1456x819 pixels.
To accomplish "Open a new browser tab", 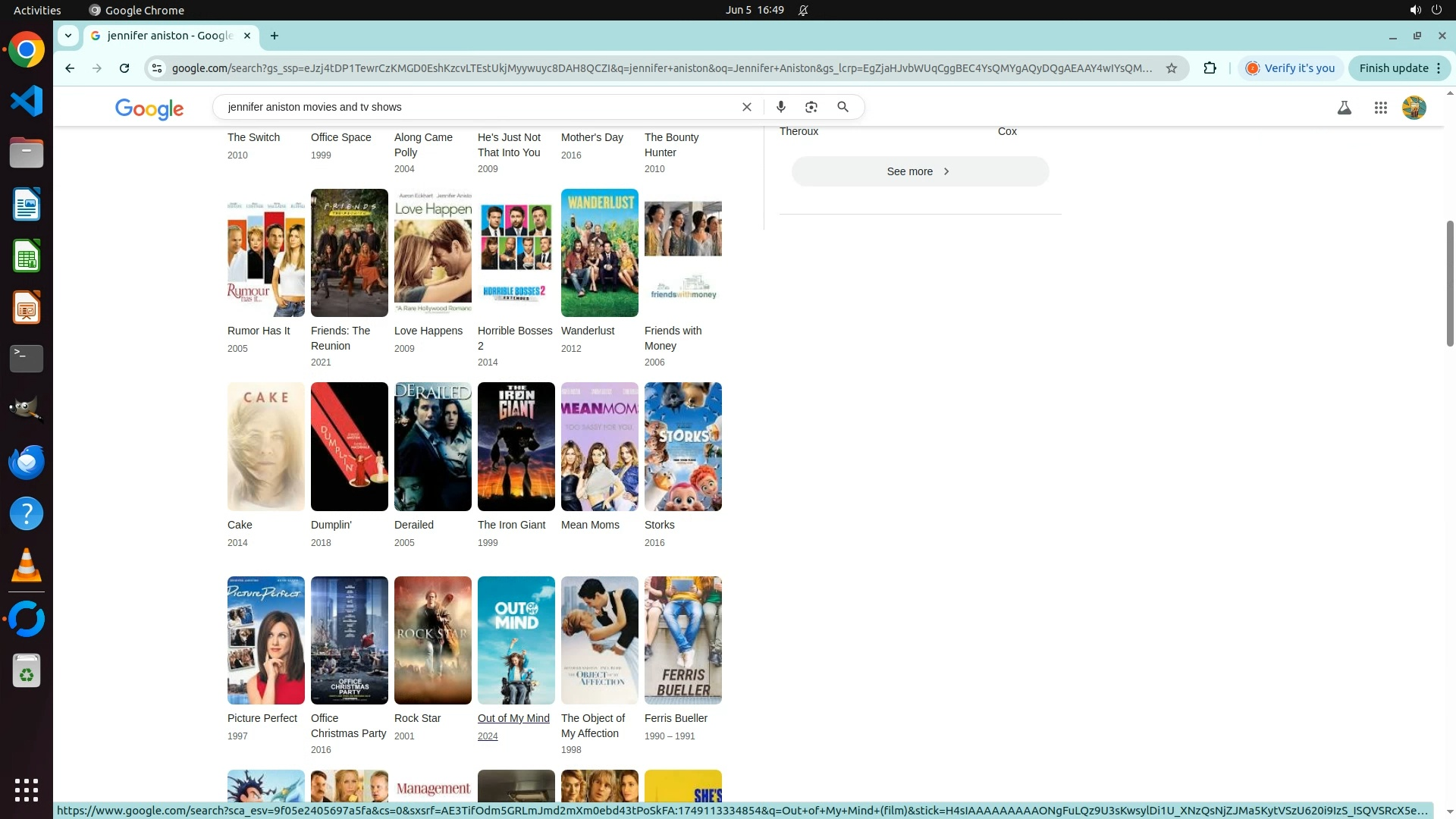I will [x=275, y=36].
